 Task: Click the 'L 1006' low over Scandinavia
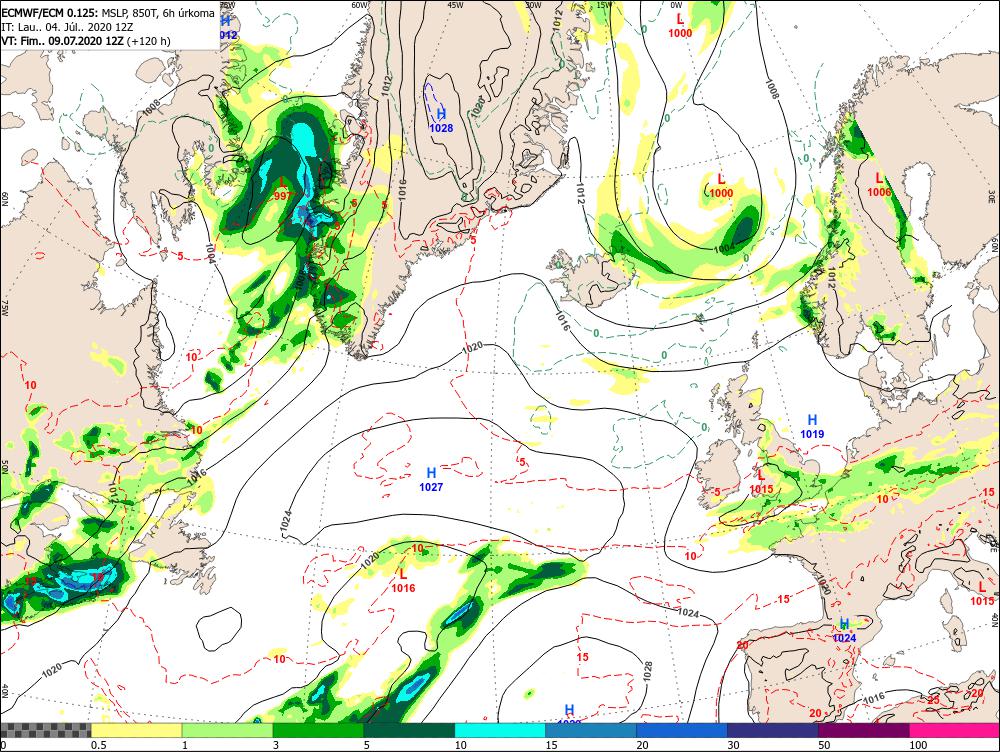pos(879,185)
